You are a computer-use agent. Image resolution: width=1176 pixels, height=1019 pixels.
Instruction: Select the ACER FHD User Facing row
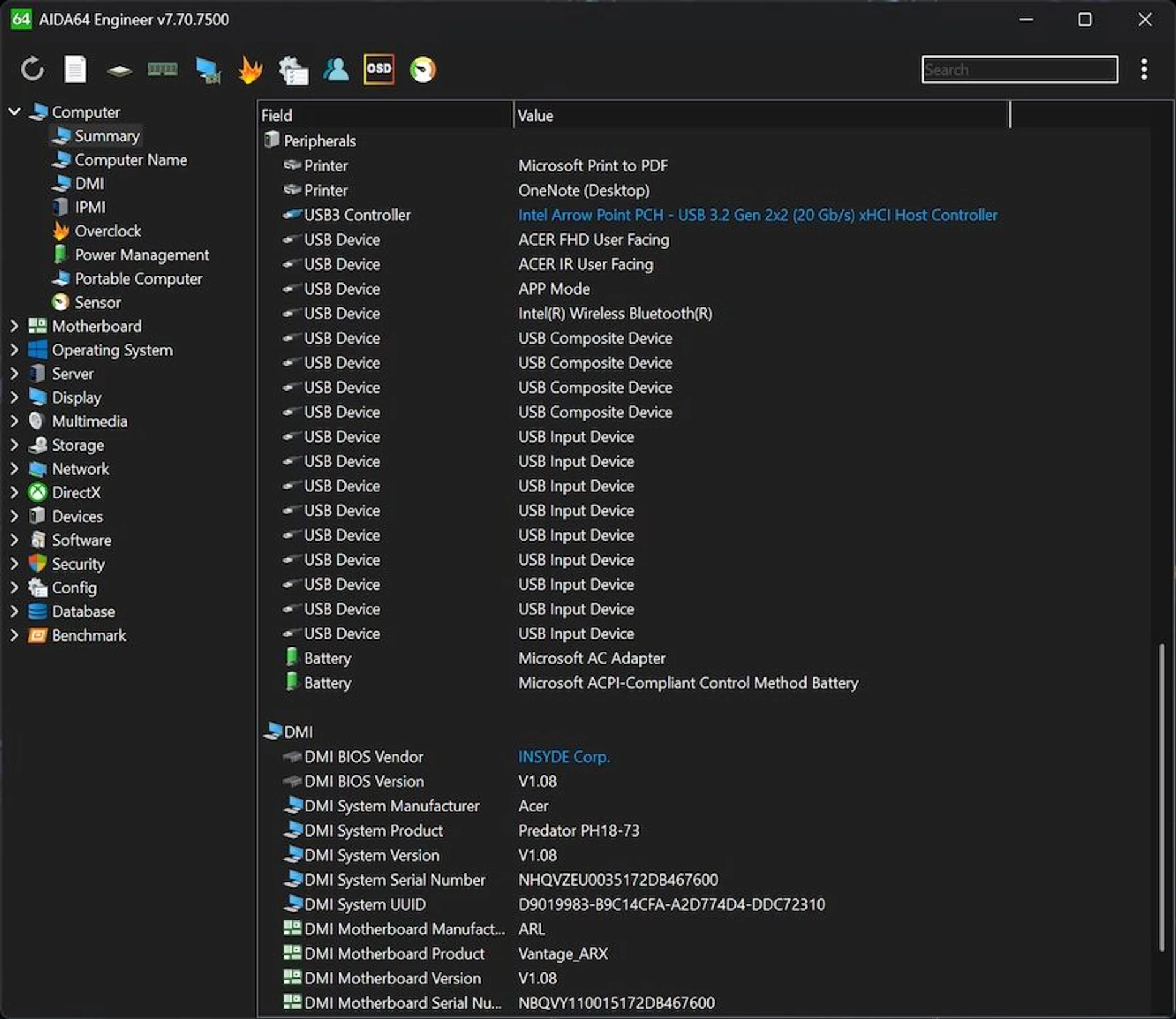click(x=703, y=239)
